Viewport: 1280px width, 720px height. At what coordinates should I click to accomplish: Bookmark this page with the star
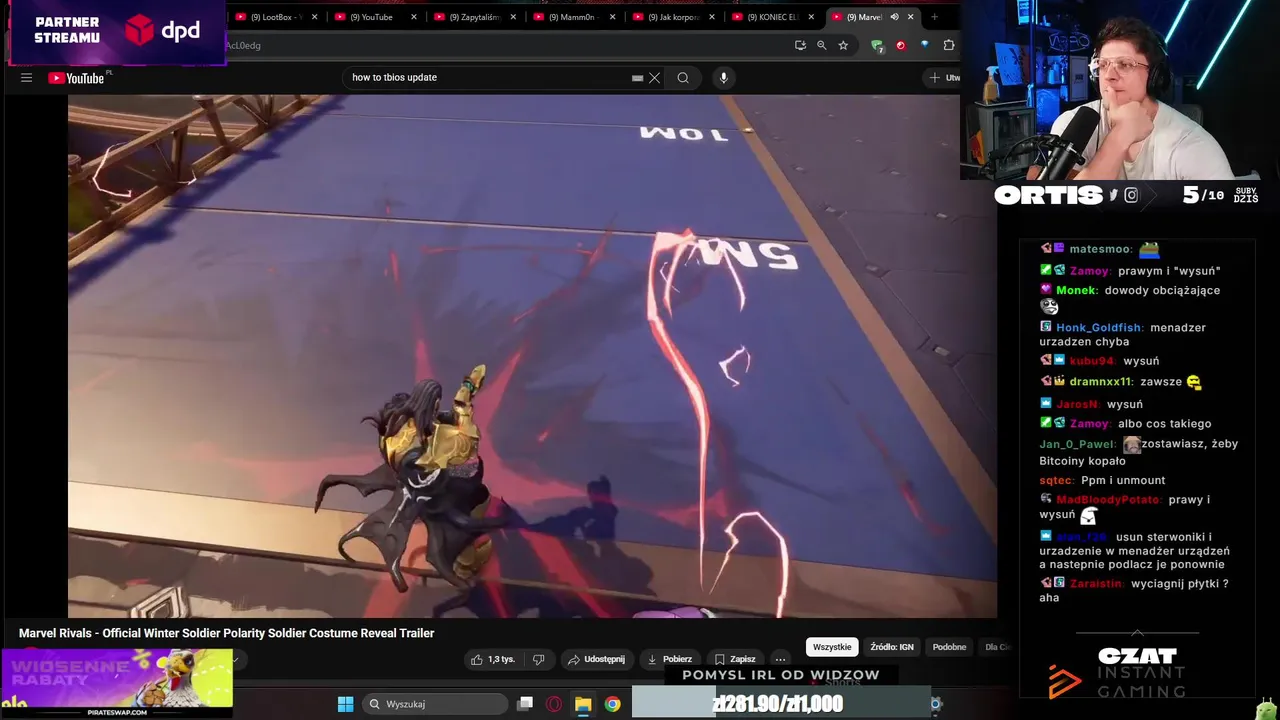click(x=843, y=45)
